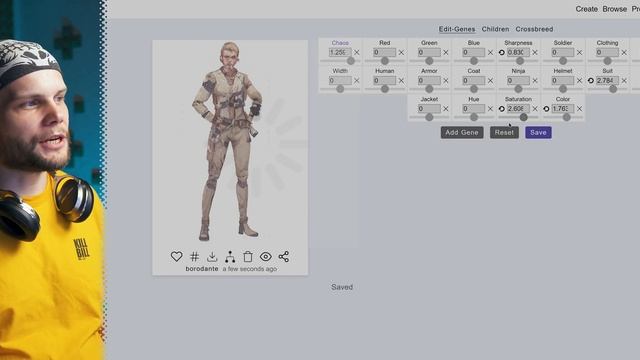Remove the Width gene
The height and width of the screenshot is (360, 640).
point(357,80)
